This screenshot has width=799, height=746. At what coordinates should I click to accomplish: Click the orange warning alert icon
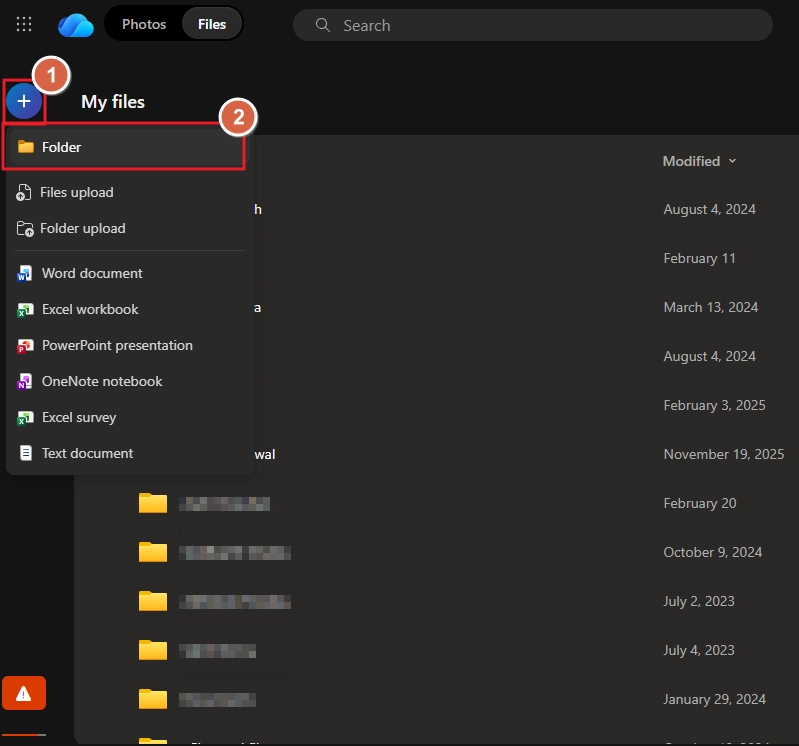[24, 693]
